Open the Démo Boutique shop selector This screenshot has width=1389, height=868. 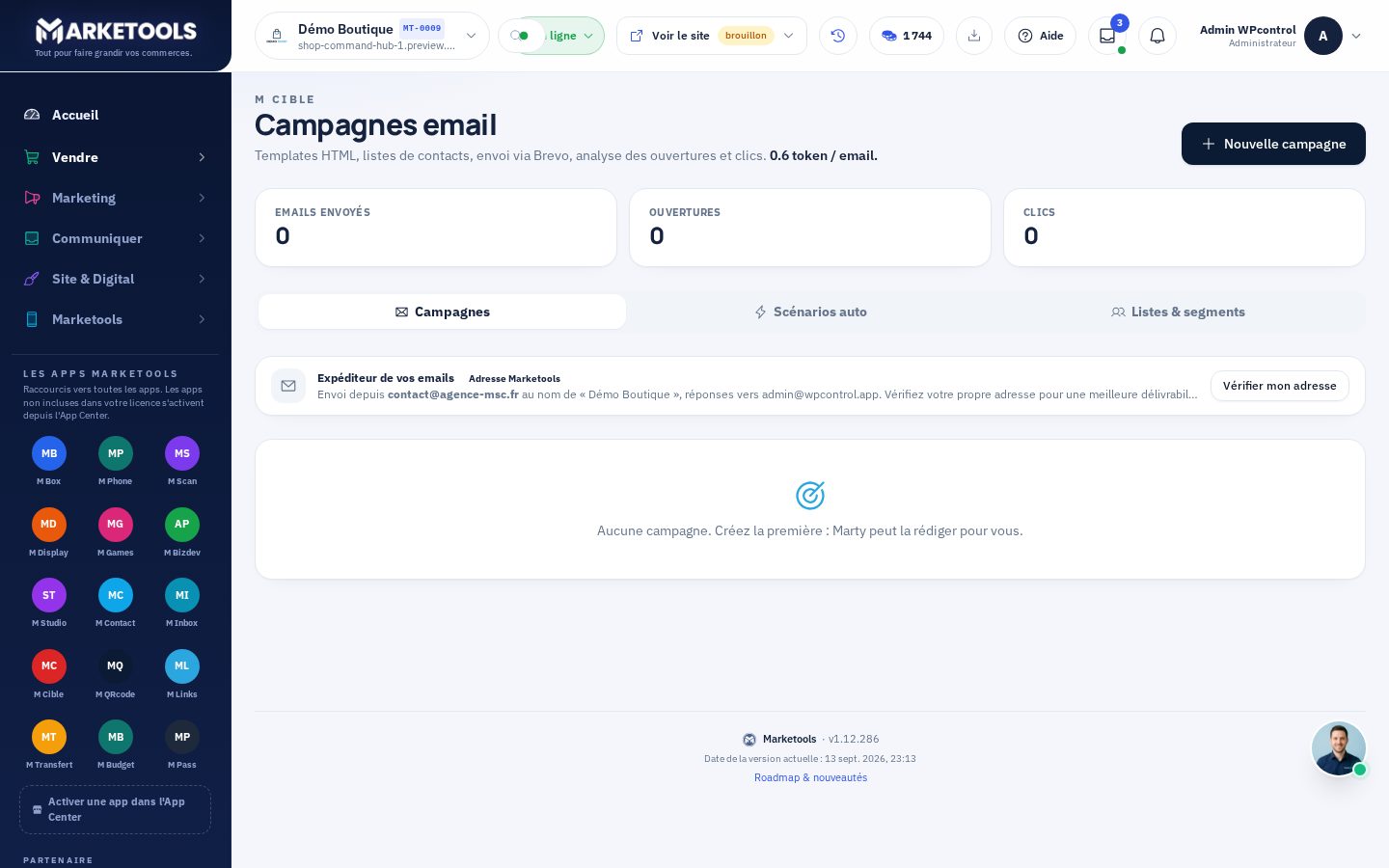[372, 36]
